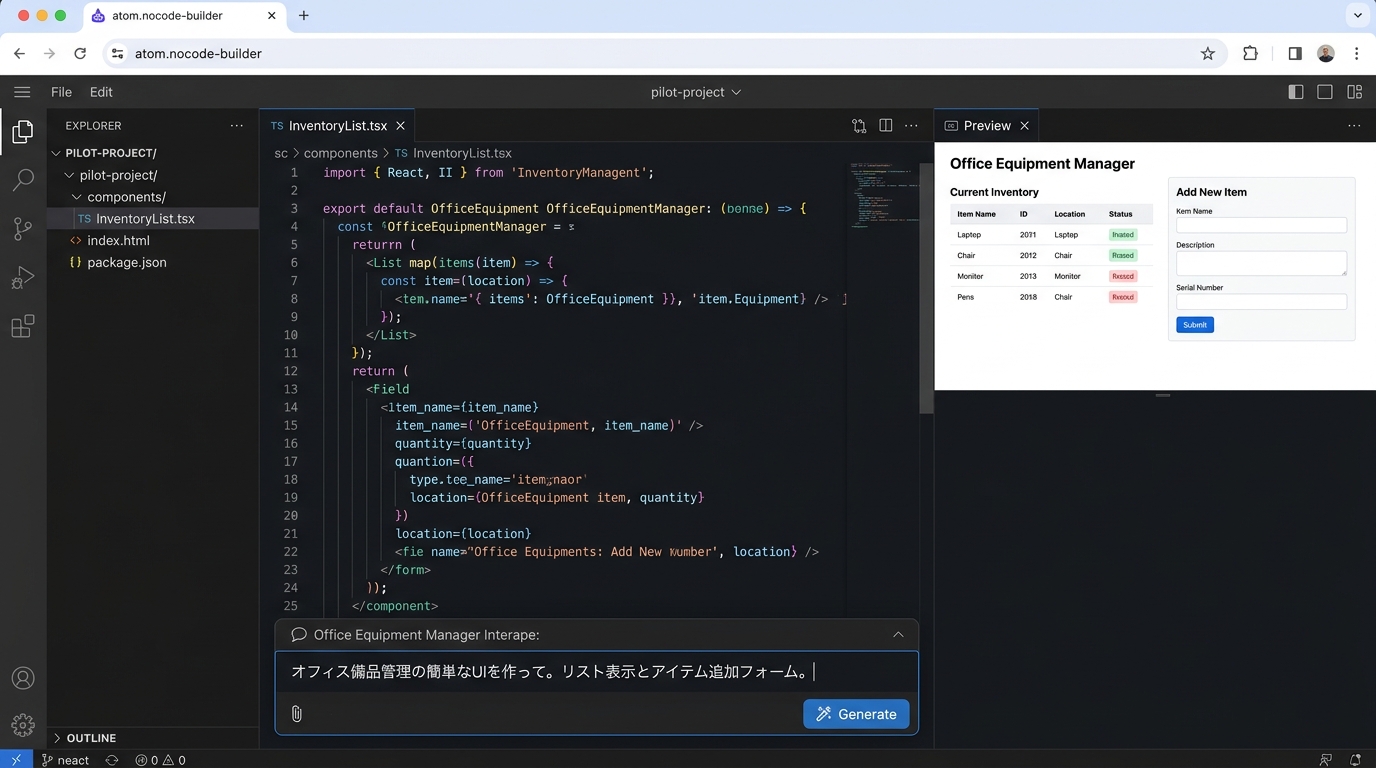1376x768 pixels.
Task: Click the split editor icon
Action: coord(885,126)
